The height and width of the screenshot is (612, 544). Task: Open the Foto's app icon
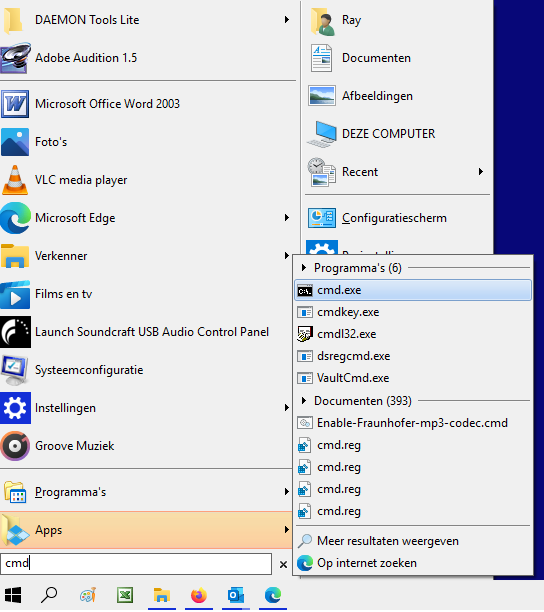point(15,142)
